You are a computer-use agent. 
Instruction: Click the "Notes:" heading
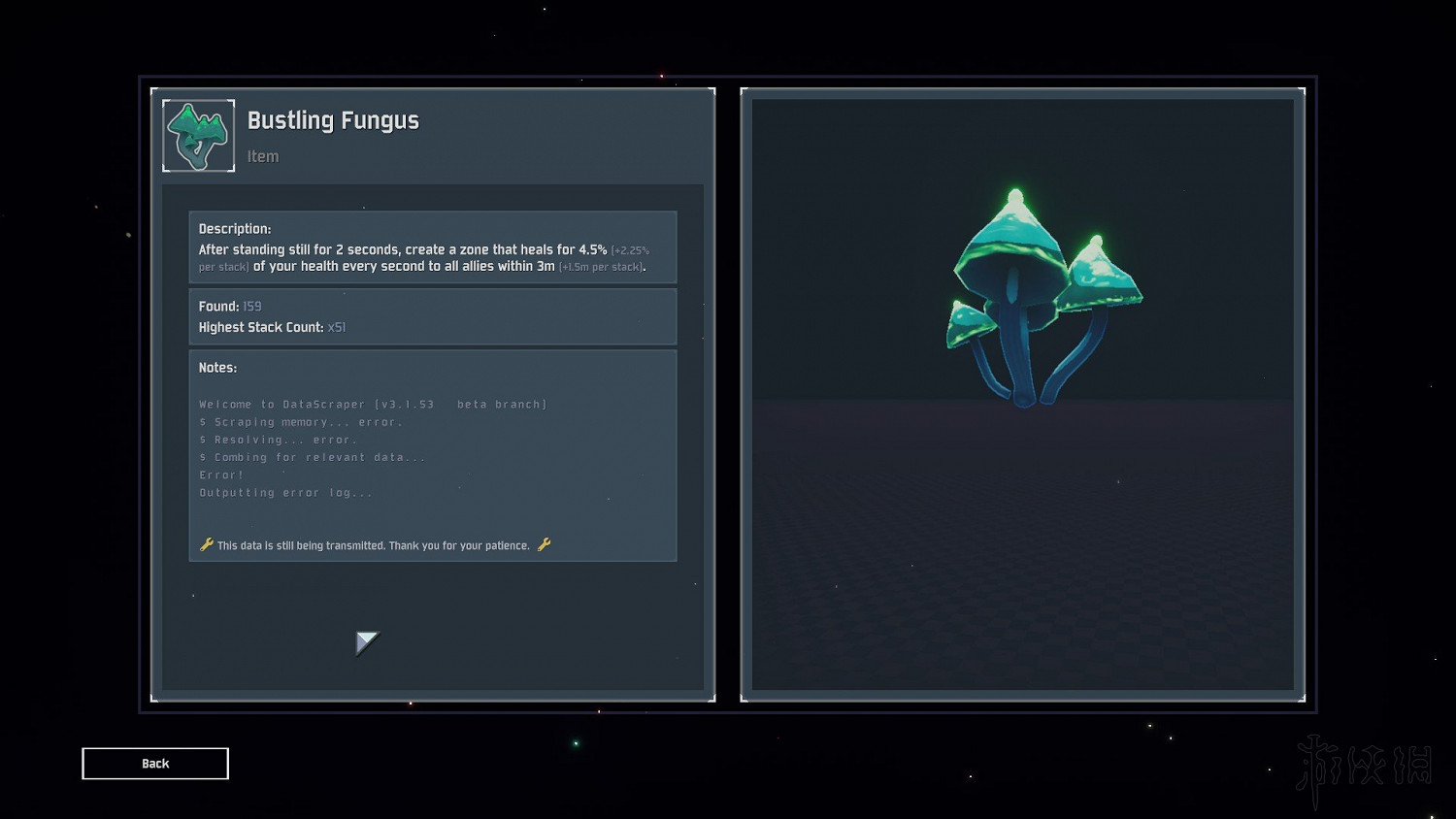(x=217, y=368)
